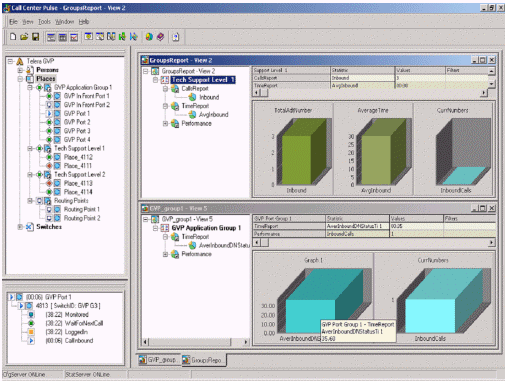Switch to the GVP_group tab at bottom
Viewport: 505px width, 381px height.
click(158, 360)
